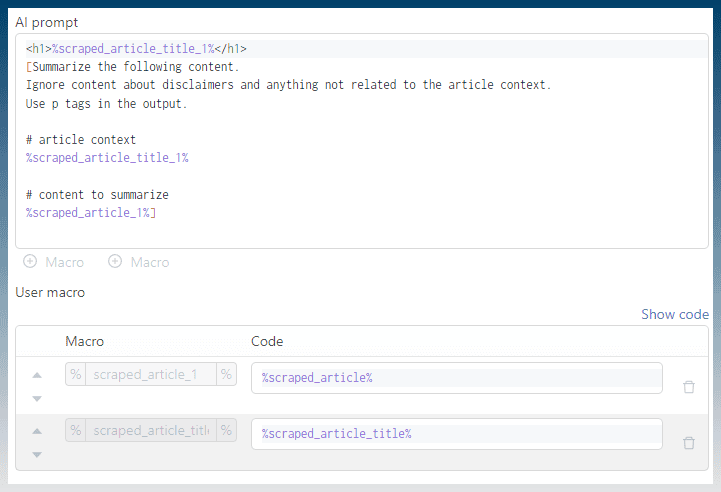The image size is (721, 492).
Task: Click the '# article context' line in prompt
Action: pyautogui.click(x=81, y=140)
